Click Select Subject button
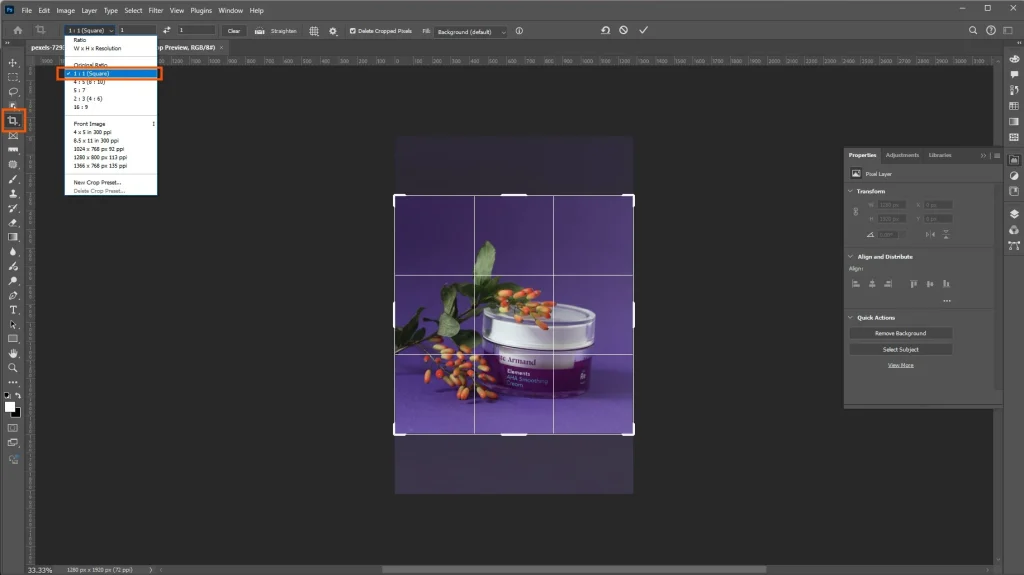This screenshot has width=1024, height=575. (900, 350)
